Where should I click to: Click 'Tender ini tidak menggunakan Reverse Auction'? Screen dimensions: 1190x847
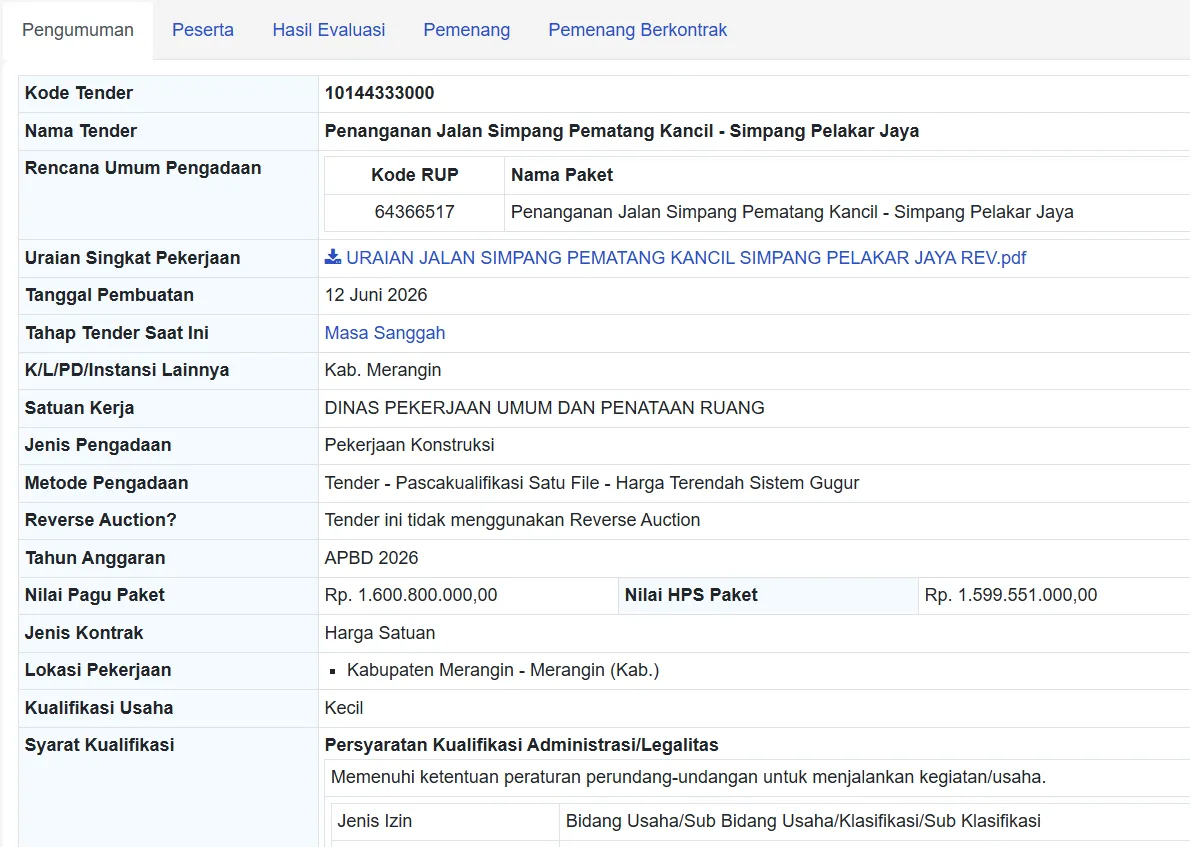coord(512,521)
